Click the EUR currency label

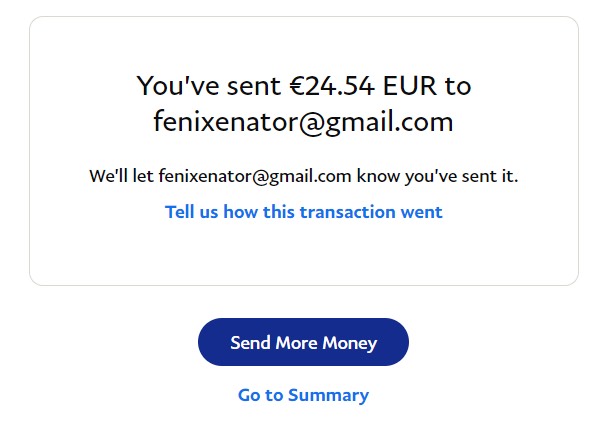(411, 86)
